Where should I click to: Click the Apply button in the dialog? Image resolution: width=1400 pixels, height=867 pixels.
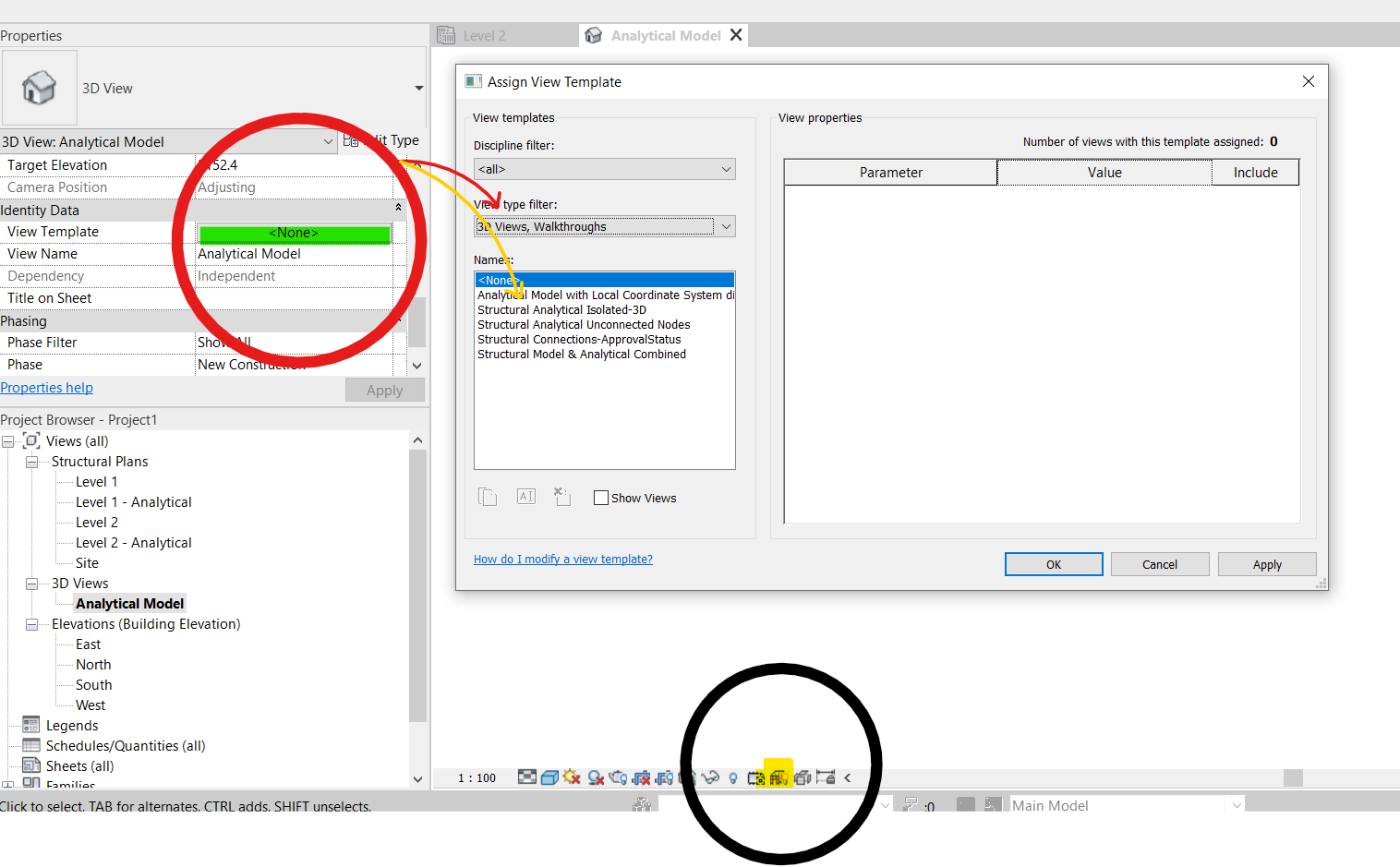(1266, 564)
